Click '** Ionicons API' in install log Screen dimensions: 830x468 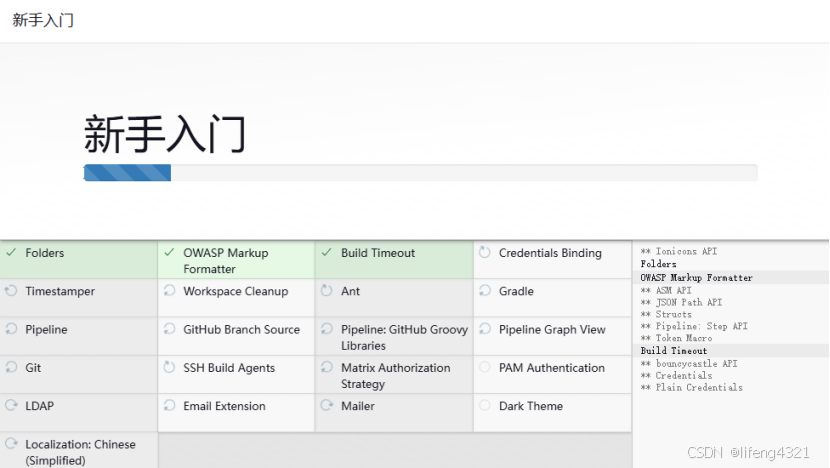click(679, 251)
